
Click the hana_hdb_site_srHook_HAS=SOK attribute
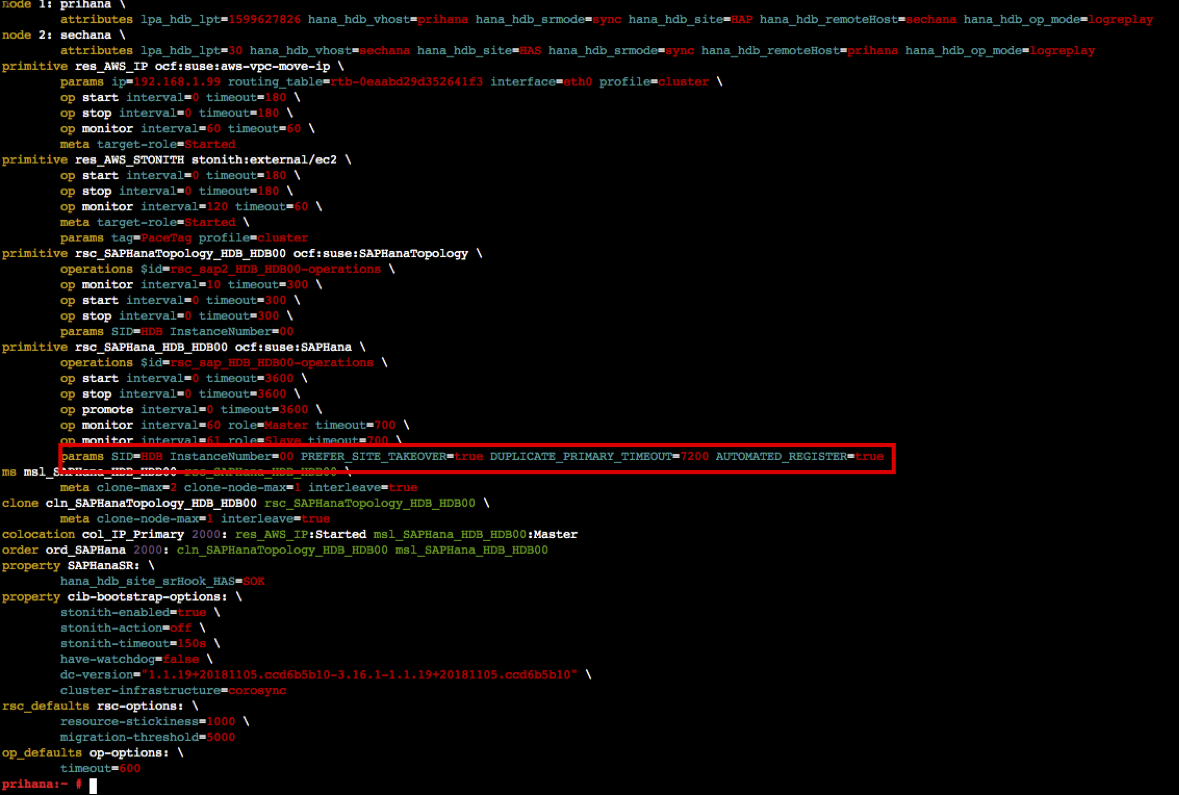(x=161, y=581)
